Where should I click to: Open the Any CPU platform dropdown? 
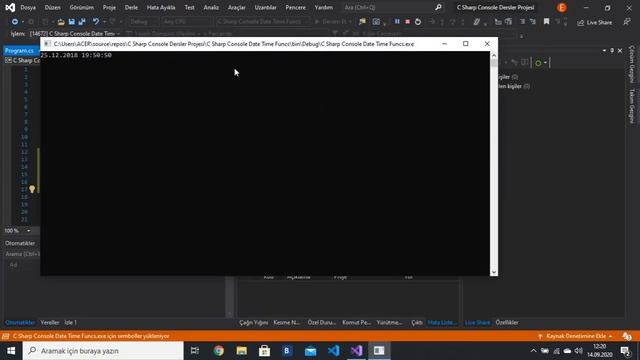point(187,22)
